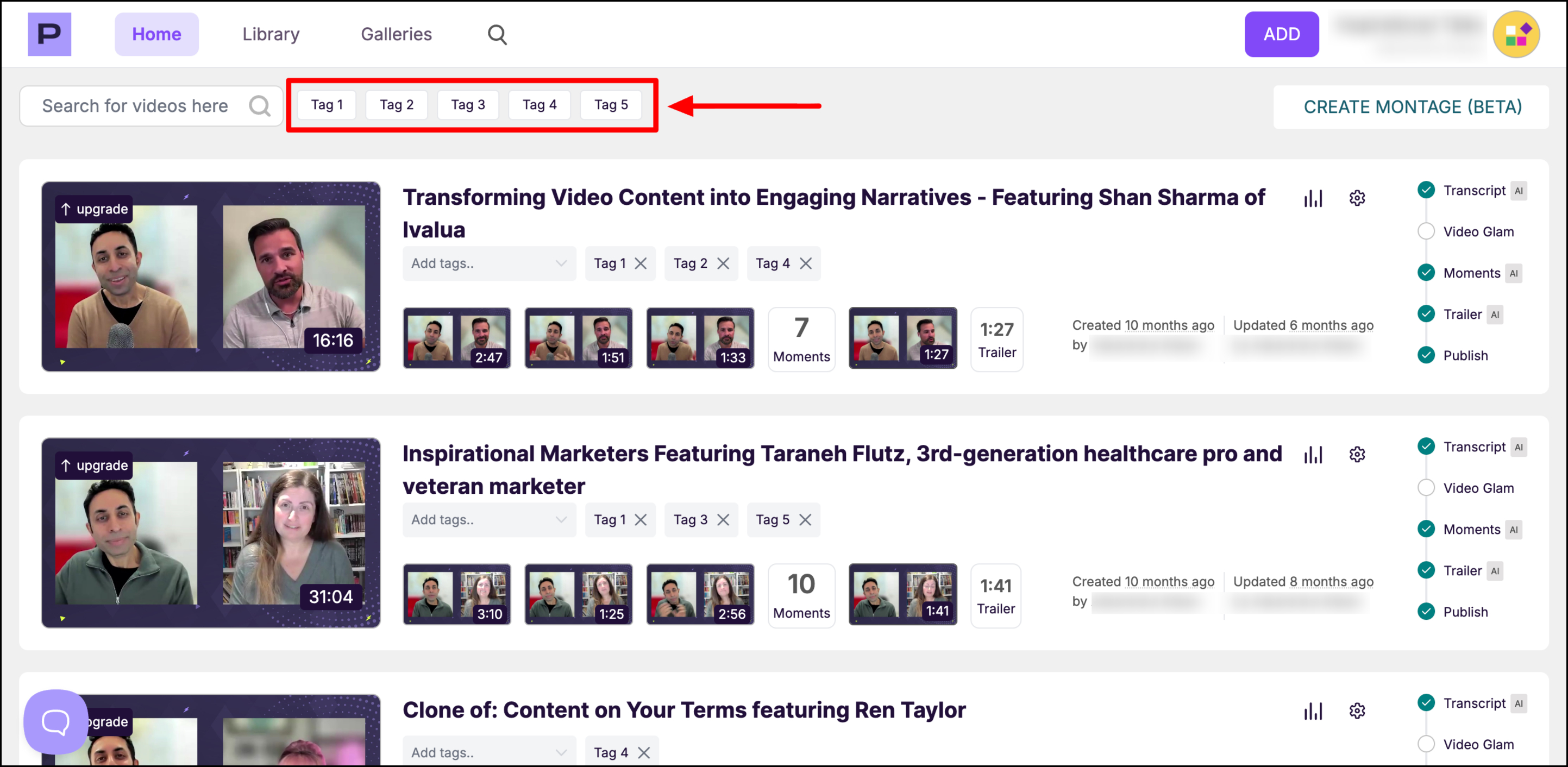Open settings gear for Taraneh Flutz video
The image size is (1568, 767).
point(1357,455)
